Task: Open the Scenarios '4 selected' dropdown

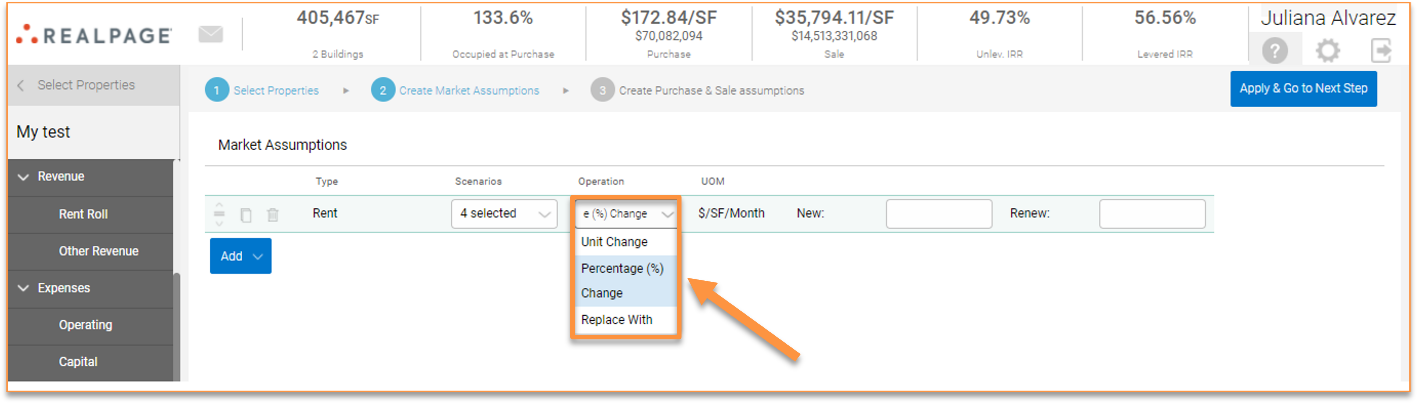Action: [x=504, y=214]
